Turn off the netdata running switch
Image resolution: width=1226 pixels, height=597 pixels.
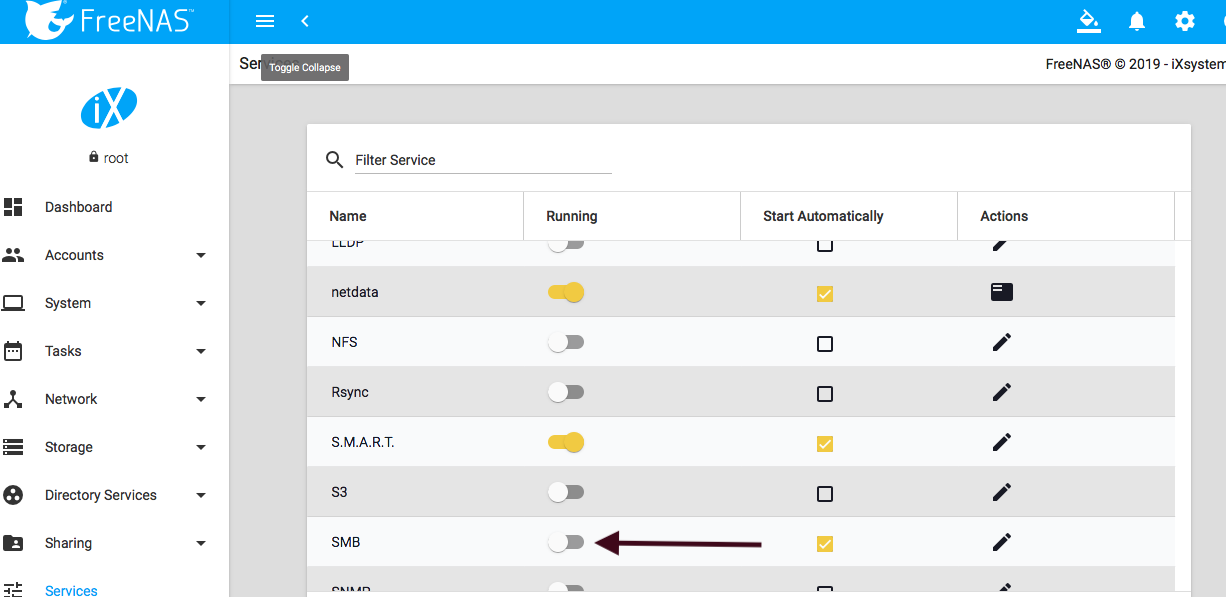click(x=566, y=292)
